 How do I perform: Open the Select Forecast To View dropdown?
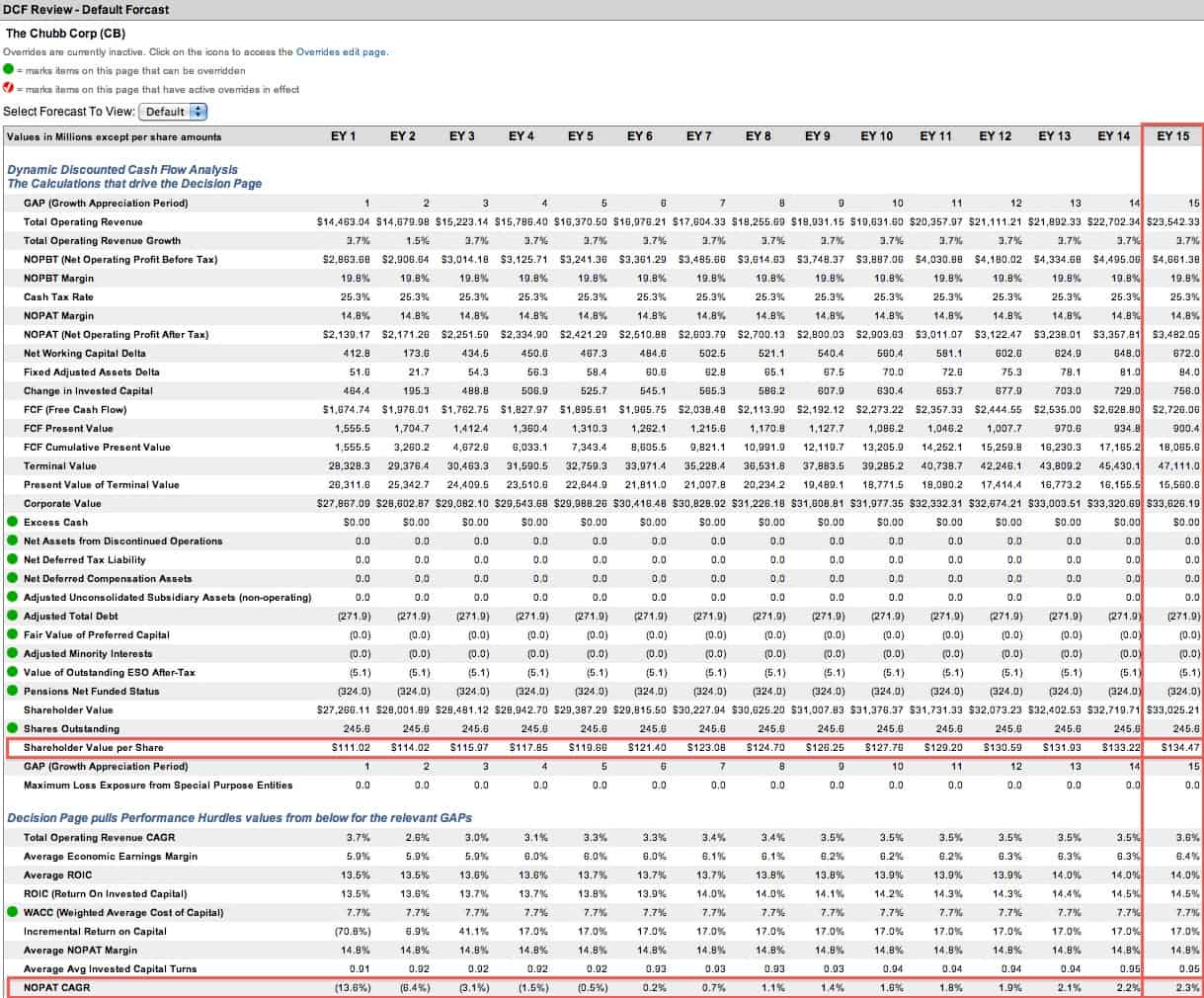tap(173, 112)
